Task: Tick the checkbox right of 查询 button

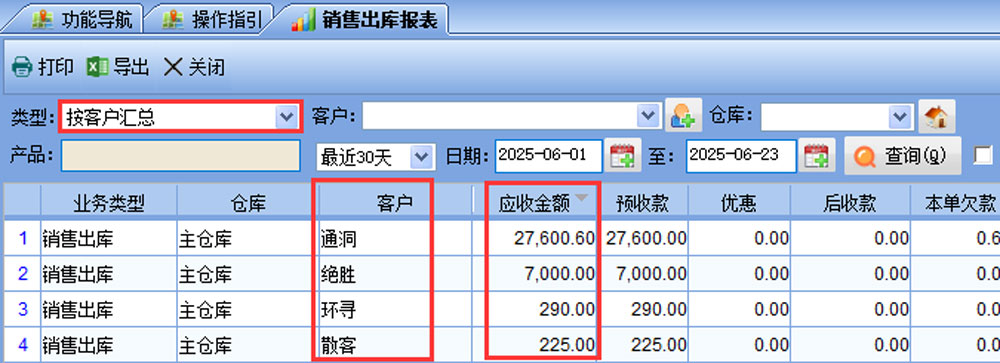Action: [983, 155]
